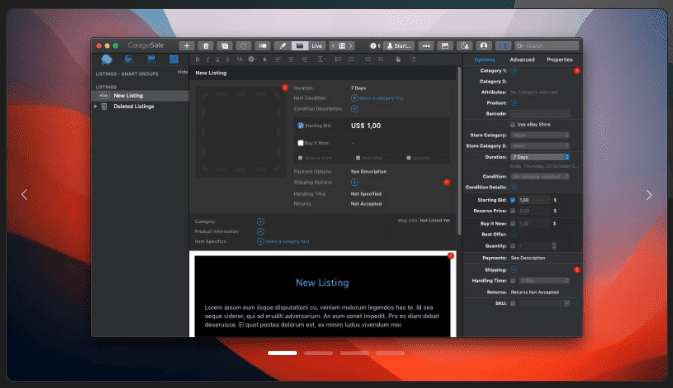Click the Start listing button in the toolbar
Image resolution: width=673 pixels, height=388 pixels.
(x=399, y=46)
